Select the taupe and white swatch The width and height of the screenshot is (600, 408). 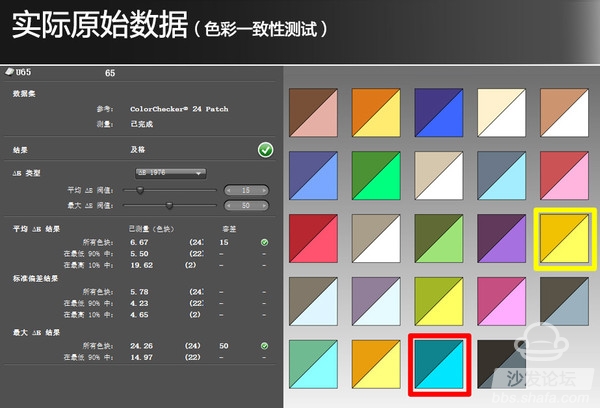[x=376, y=238]
